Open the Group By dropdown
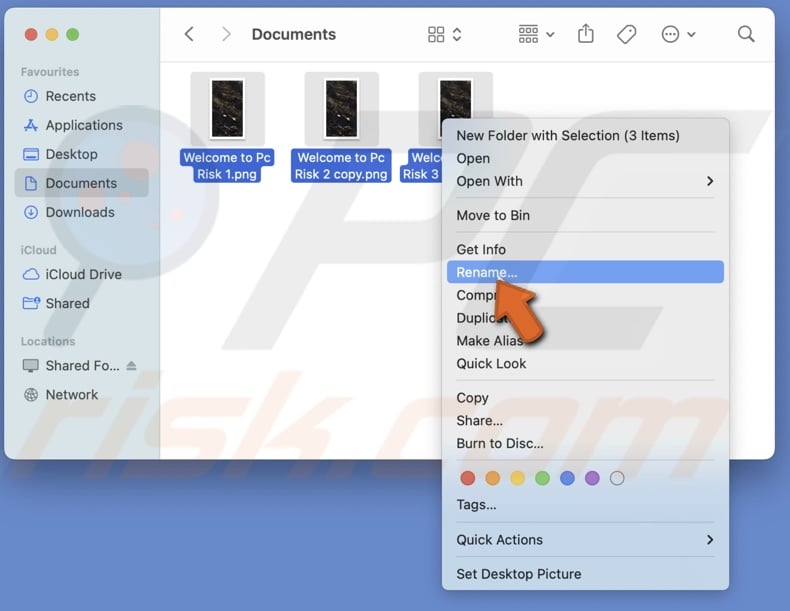The image size is (790, 611). pos(536,34)
